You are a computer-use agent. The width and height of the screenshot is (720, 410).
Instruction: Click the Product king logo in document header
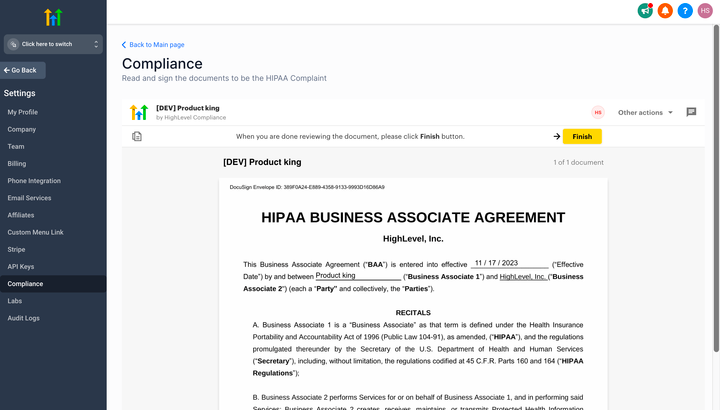pyautogui.click(x=139, y=112)
